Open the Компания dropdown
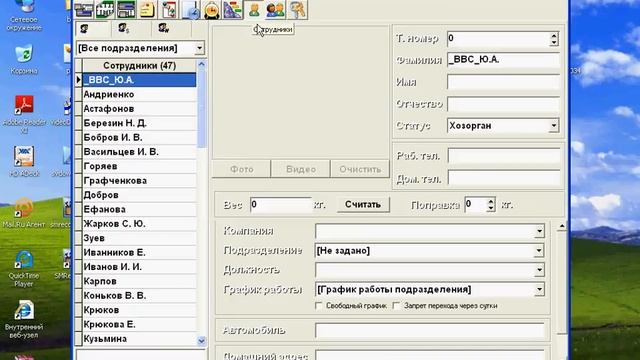The height and width of the screenshot is (360, 640). coord(539,231)
